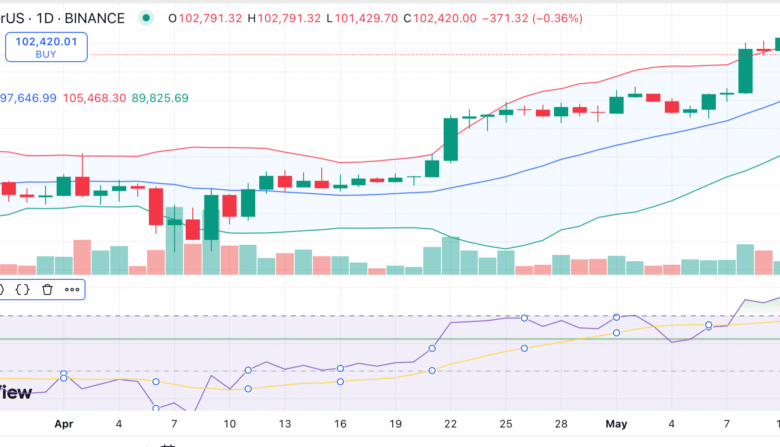Click the 102,420.01 BUY button

point(46,47)
